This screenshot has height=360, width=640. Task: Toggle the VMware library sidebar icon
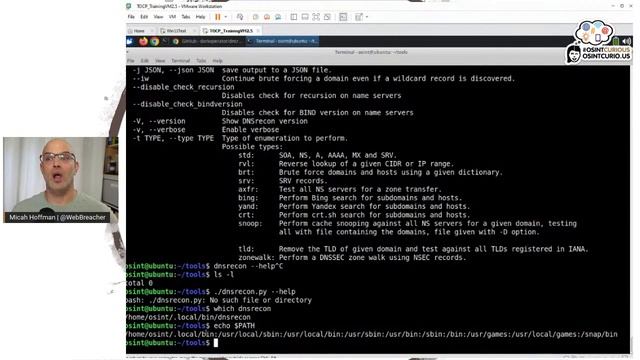click(293, 17)
